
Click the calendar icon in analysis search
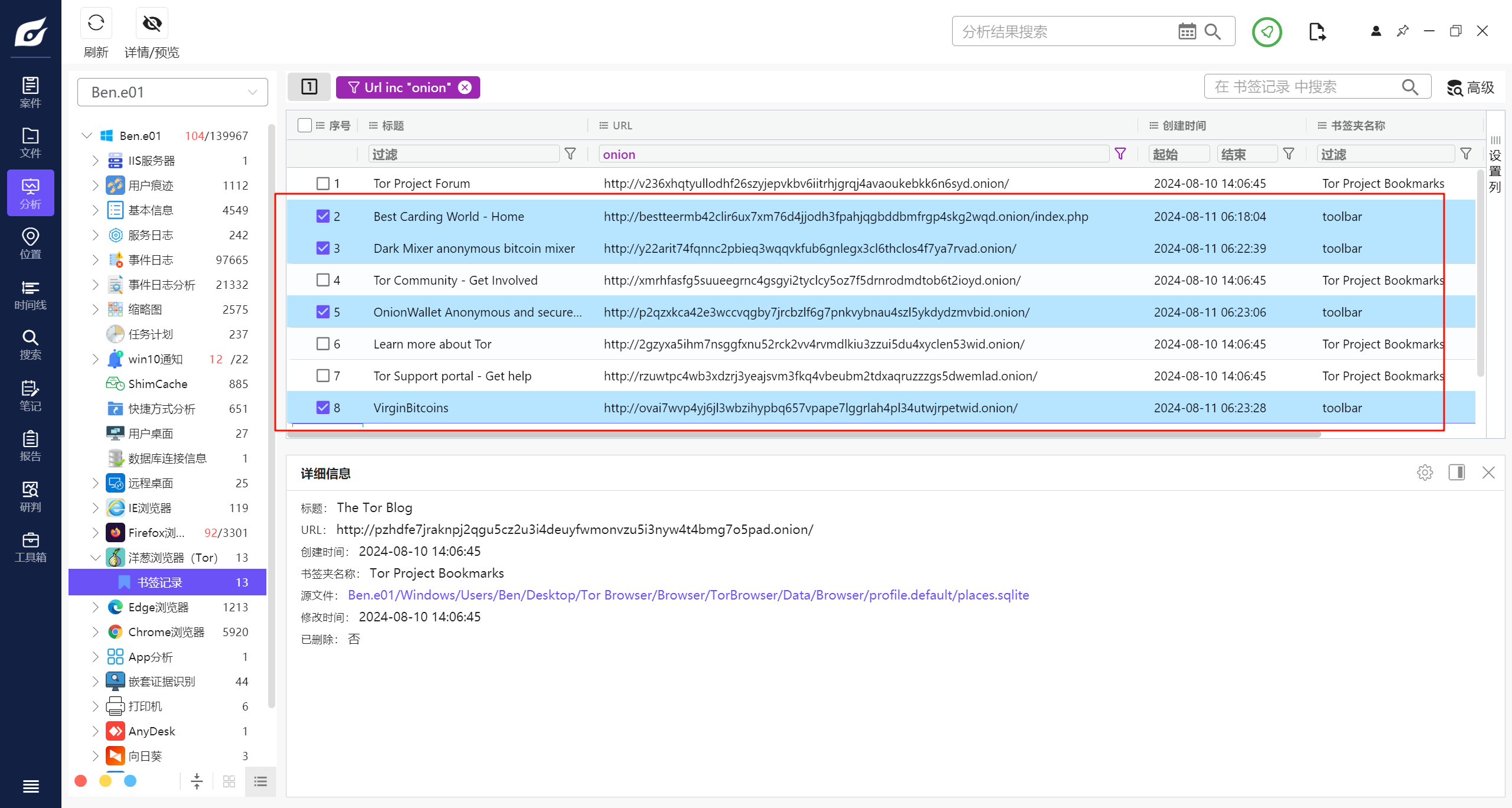point(1187,31)
